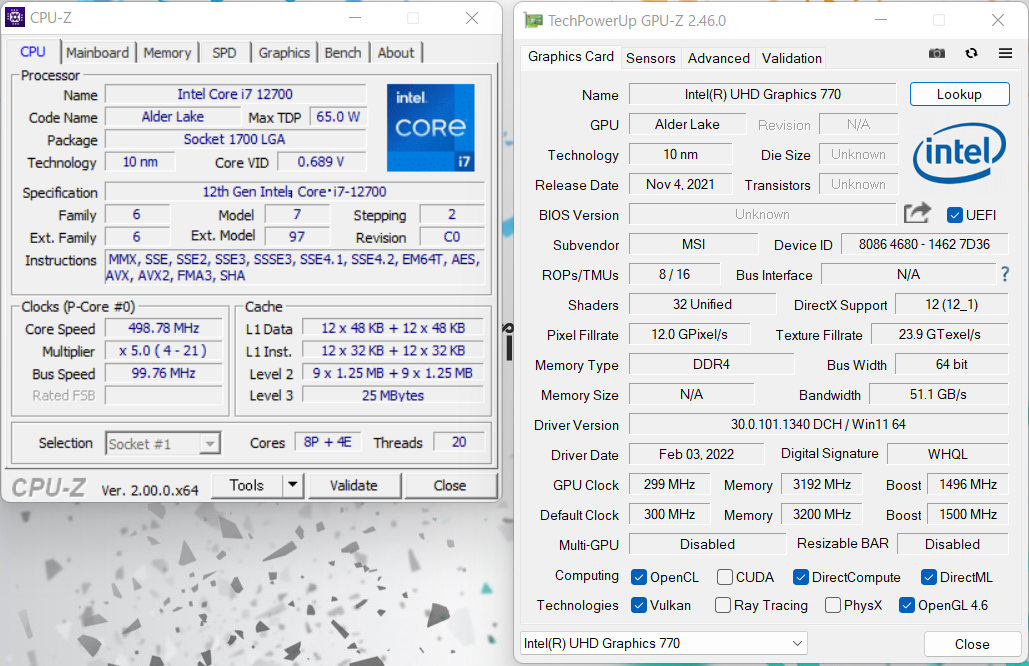Enable the CUDA checkbox
Viewport: 1029px width, 666px height.
coord(723,577)
